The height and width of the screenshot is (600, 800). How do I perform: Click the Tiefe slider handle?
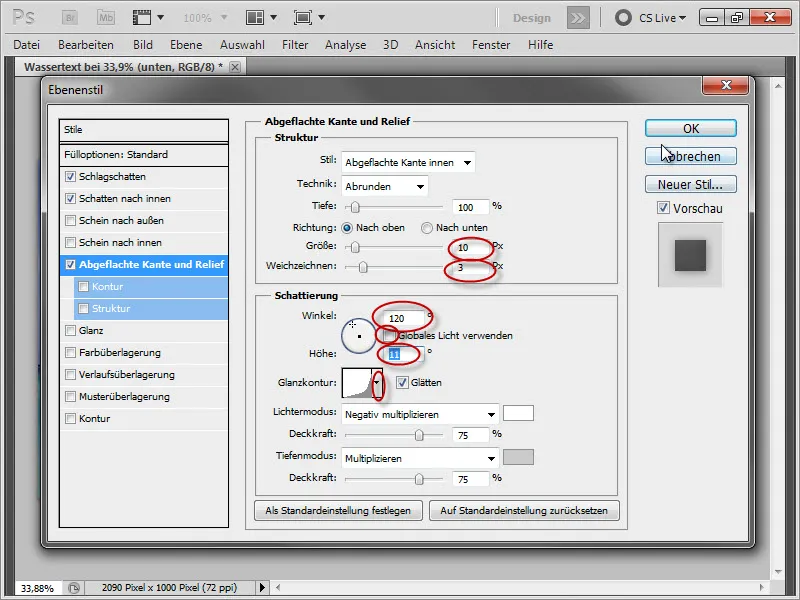pos(355,207)
